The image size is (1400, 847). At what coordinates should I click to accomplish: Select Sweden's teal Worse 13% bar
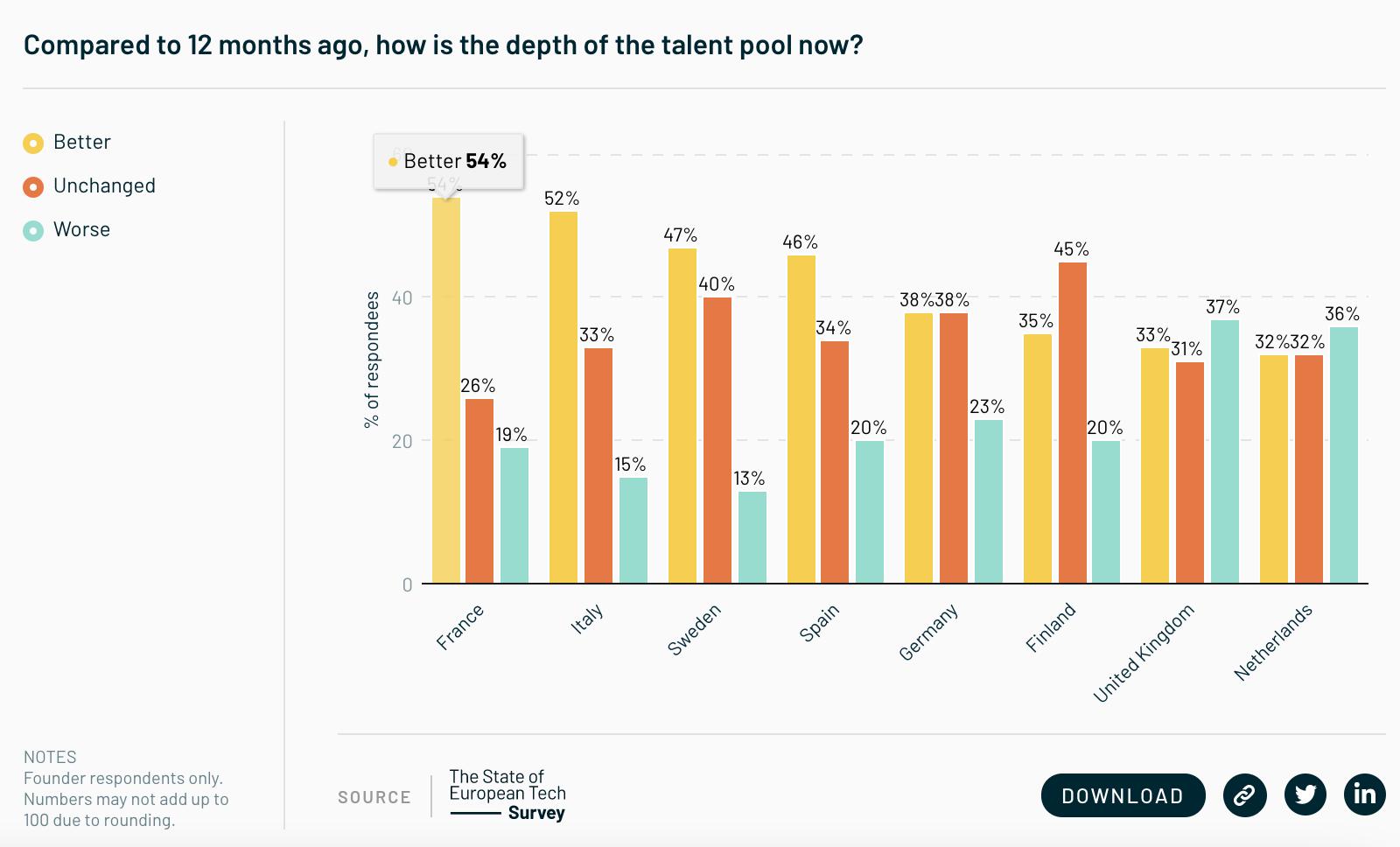(752, 537)
